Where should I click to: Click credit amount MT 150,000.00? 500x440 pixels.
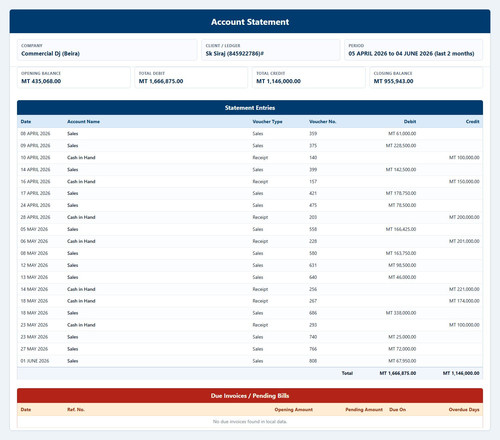pyautogui.click(x=464, y=182)
